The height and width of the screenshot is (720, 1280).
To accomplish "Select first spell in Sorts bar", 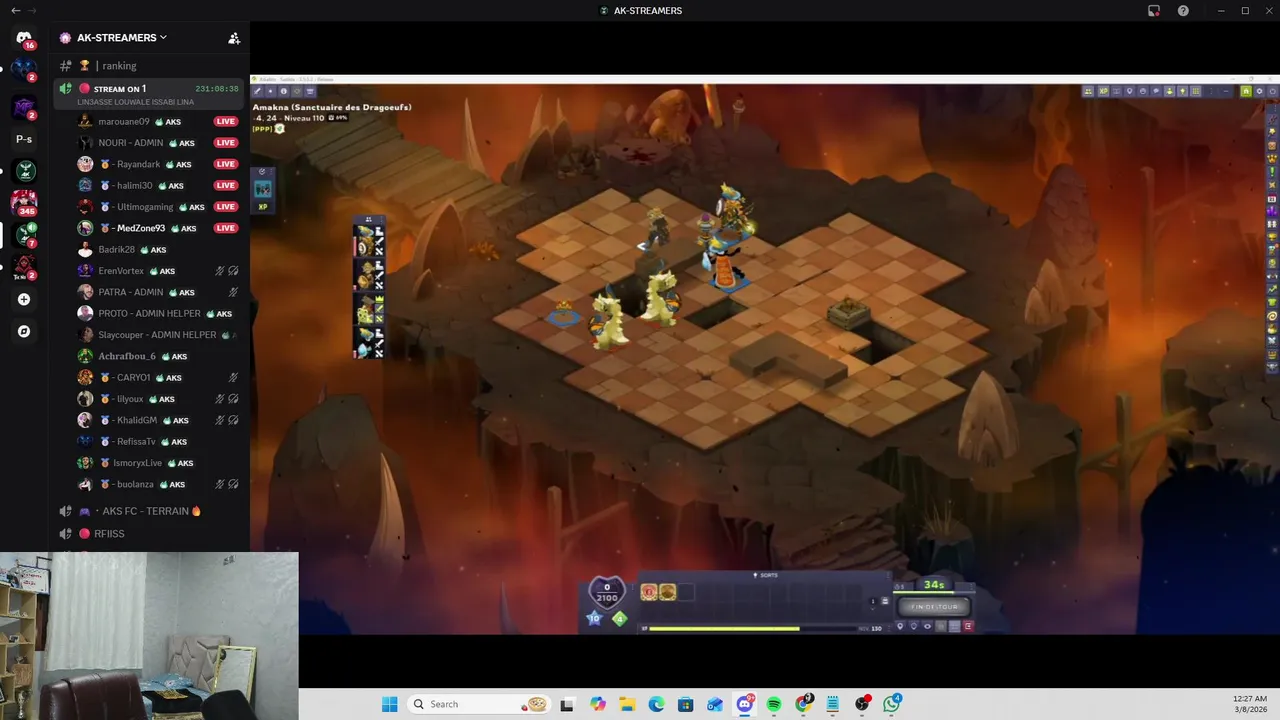I will pos(649,593).
